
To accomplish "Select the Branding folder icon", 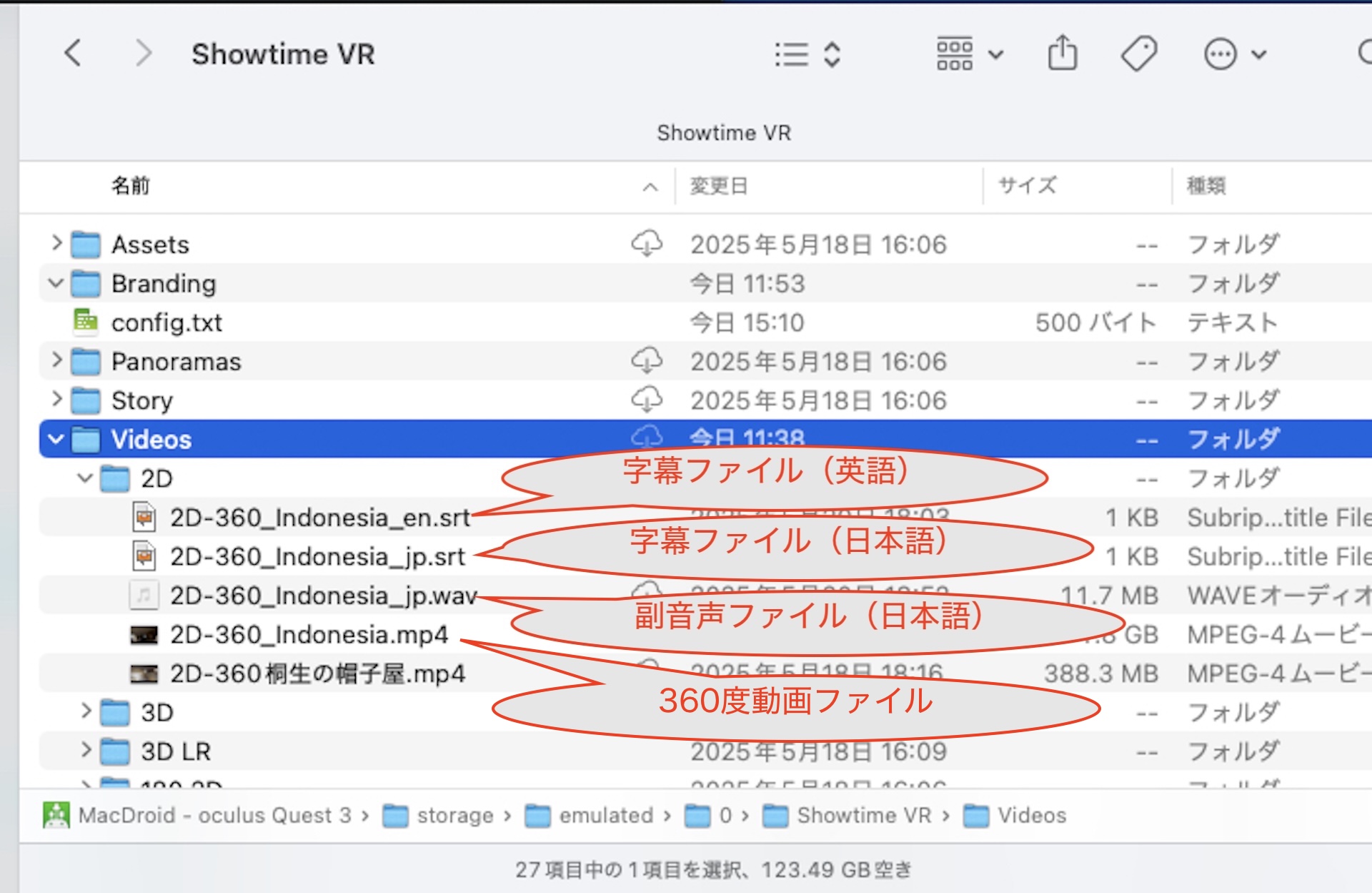I will pos(86,284).
